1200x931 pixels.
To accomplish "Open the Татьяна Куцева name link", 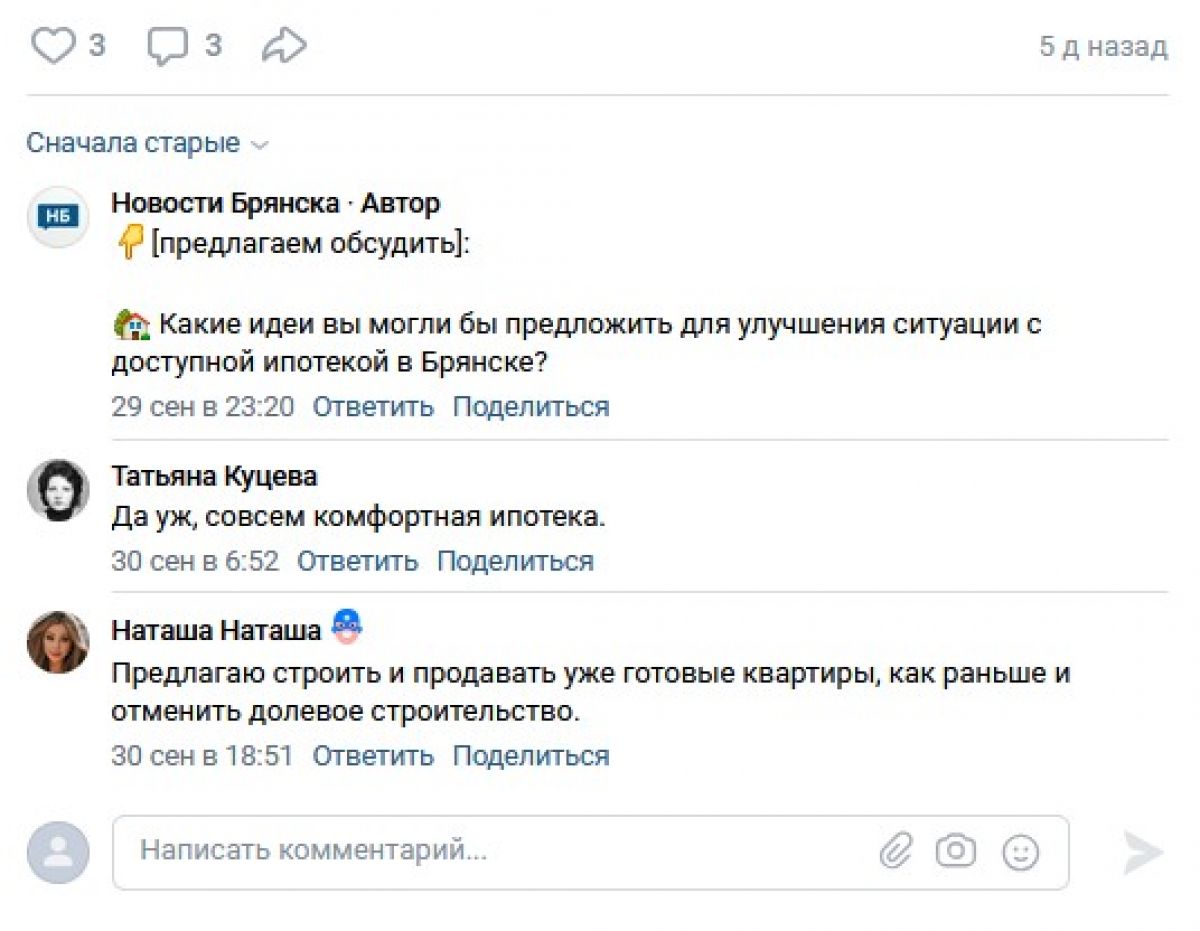I will coord(214,476).
